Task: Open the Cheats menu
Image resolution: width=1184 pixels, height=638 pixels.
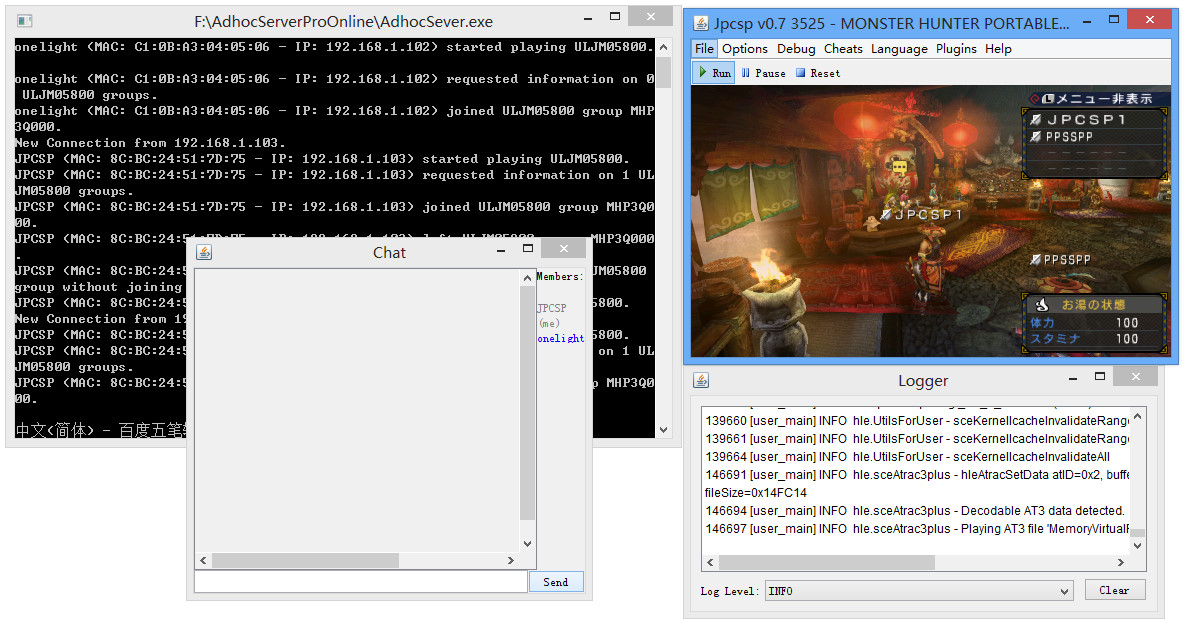Action: point(843,48)
